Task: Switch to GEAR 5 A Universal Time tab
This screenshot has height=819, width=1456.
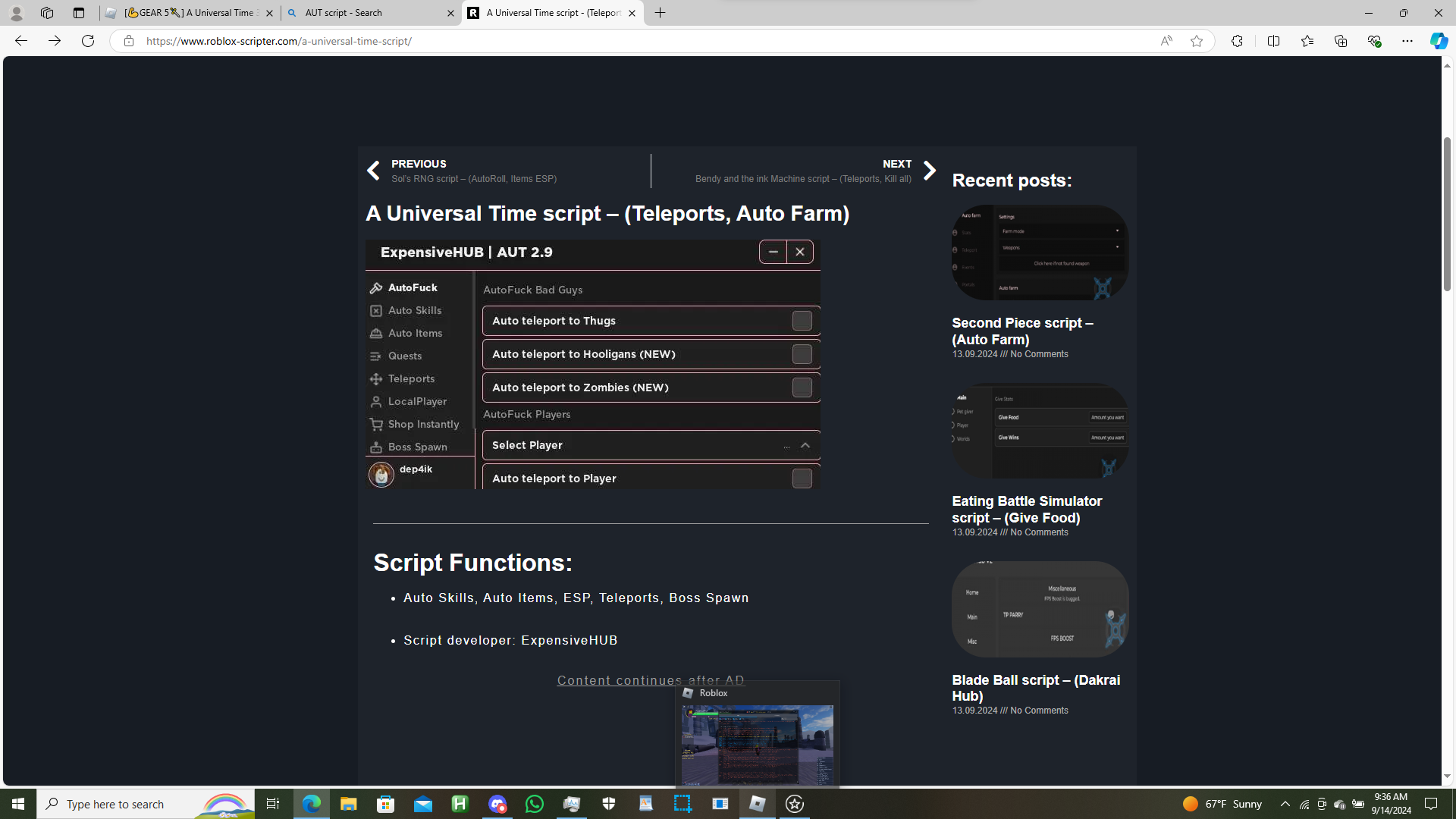Action: pyautogui.click(x=190, y=13)
